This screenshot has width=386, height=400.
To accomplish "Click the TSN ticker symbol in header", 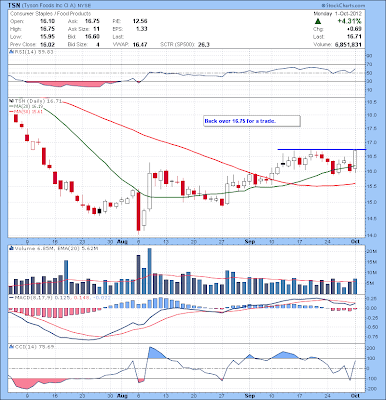I will pos(14,6).
